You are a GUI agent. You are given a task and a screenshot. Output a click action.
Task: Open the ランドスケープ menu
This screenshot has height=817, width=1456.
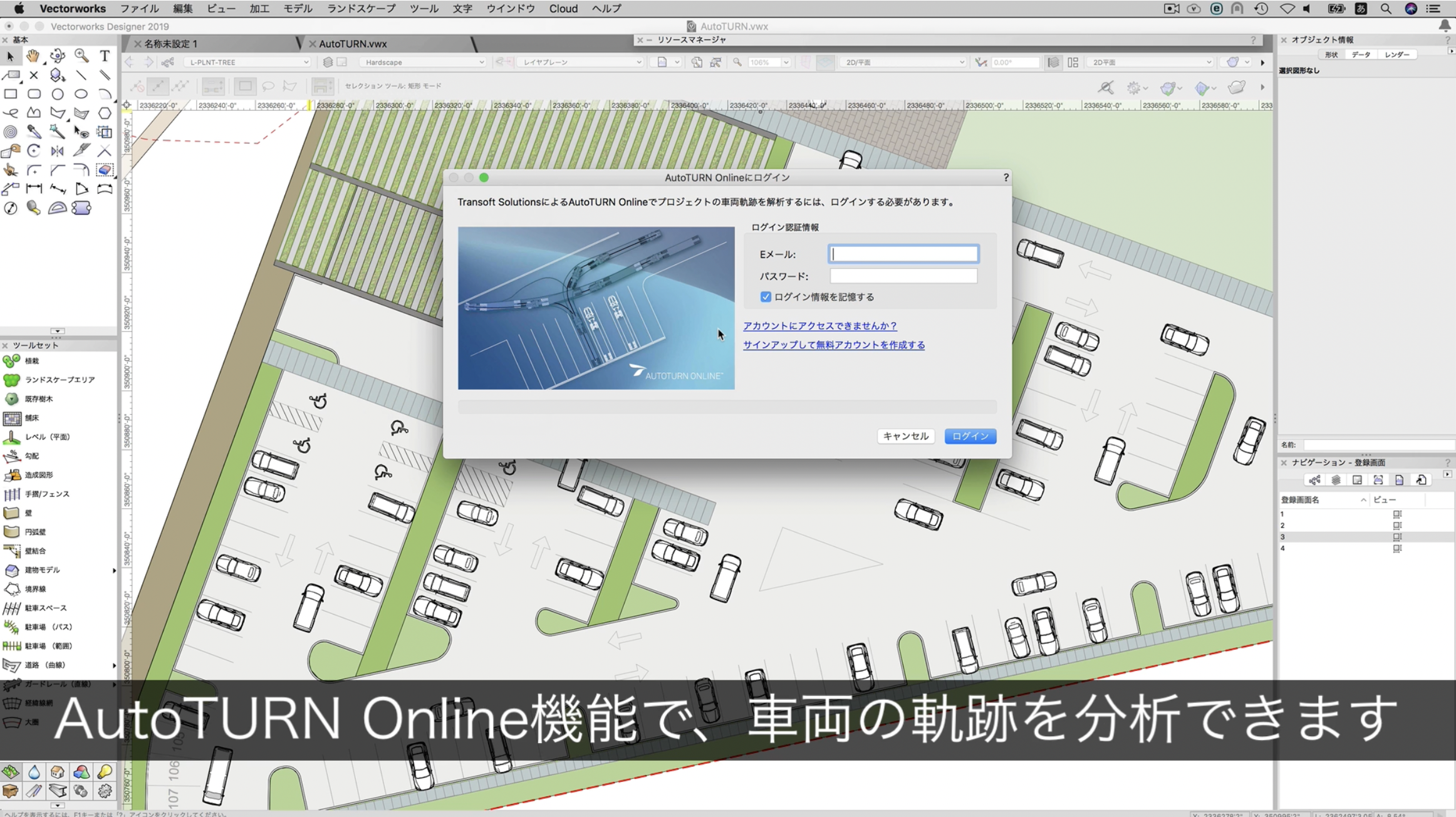tap(361, 8)
